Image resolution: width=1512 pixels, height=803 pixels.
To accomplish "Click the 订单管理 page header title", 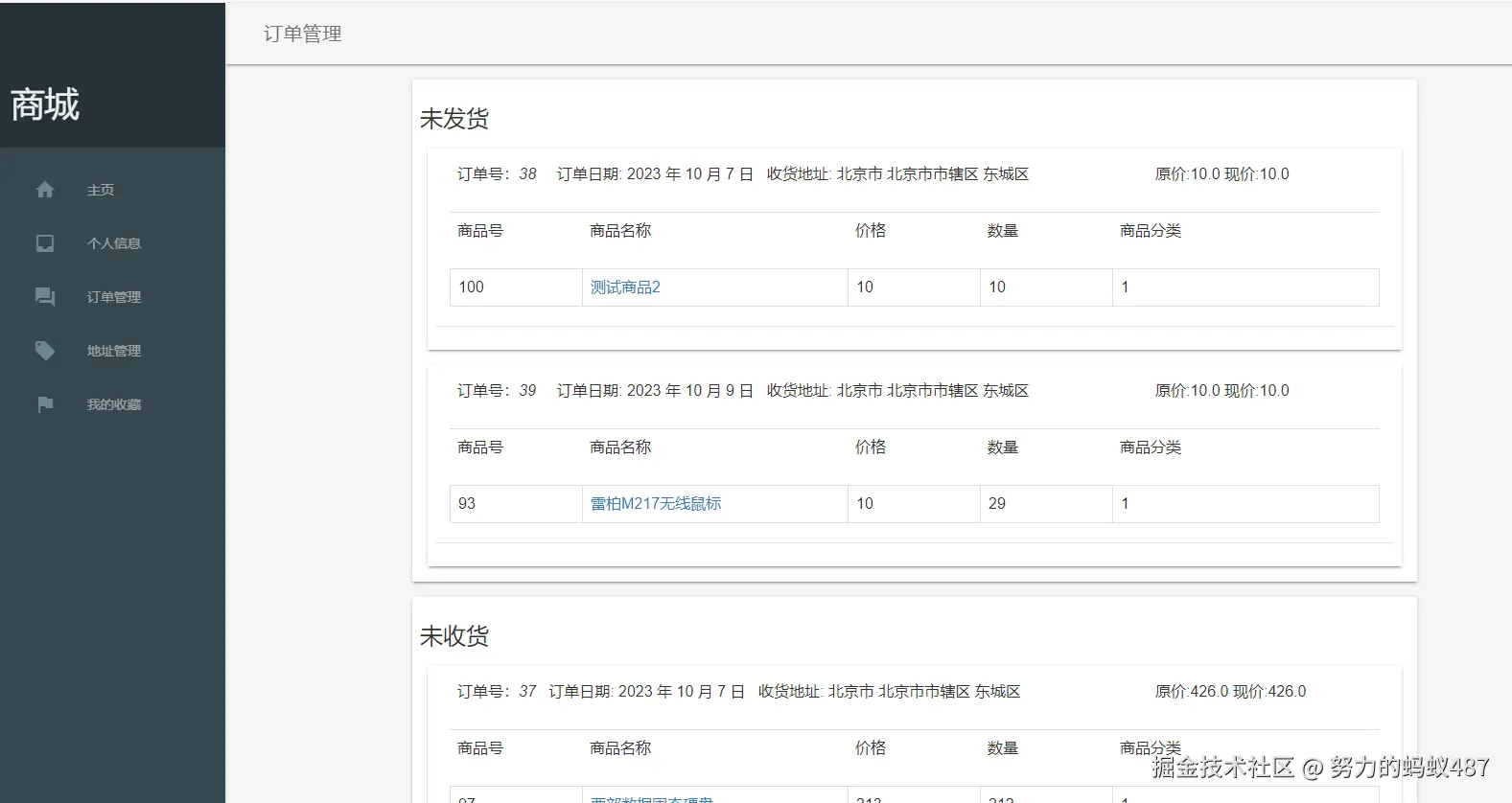I will tap(303, 34).
